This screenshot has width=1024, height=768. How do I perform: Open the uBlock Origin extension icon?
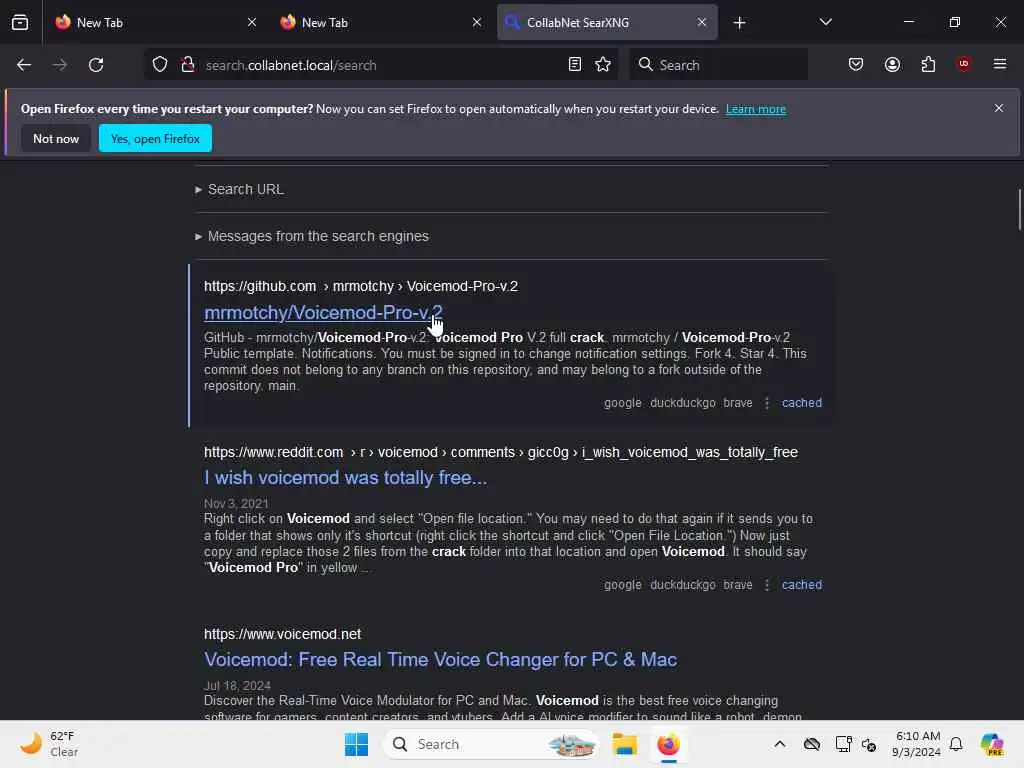click(963, 64)
